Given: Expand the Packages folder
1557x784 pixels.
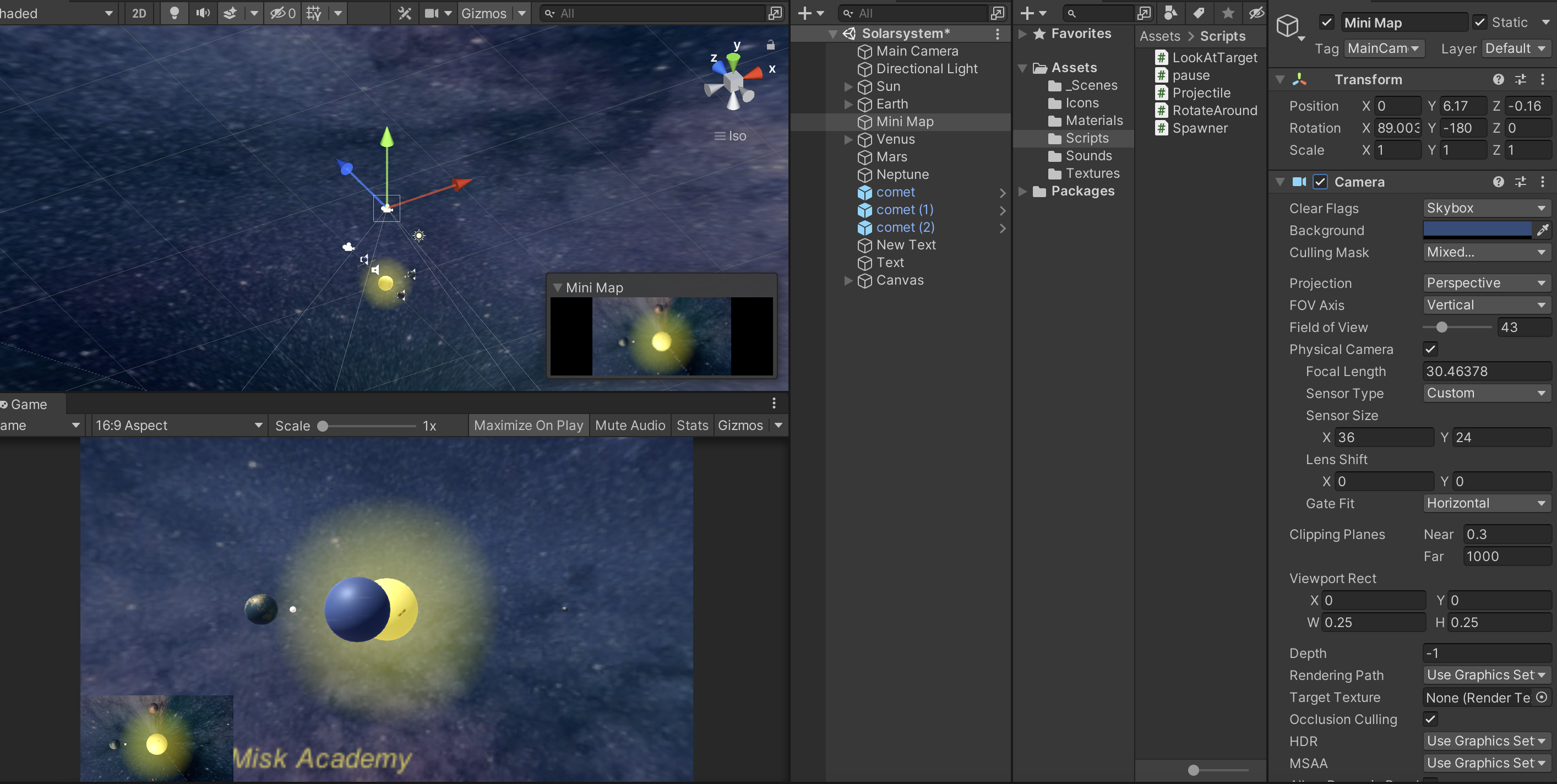Looking at the screenshot, I should pyautogui.click(x=1023, y=191).
